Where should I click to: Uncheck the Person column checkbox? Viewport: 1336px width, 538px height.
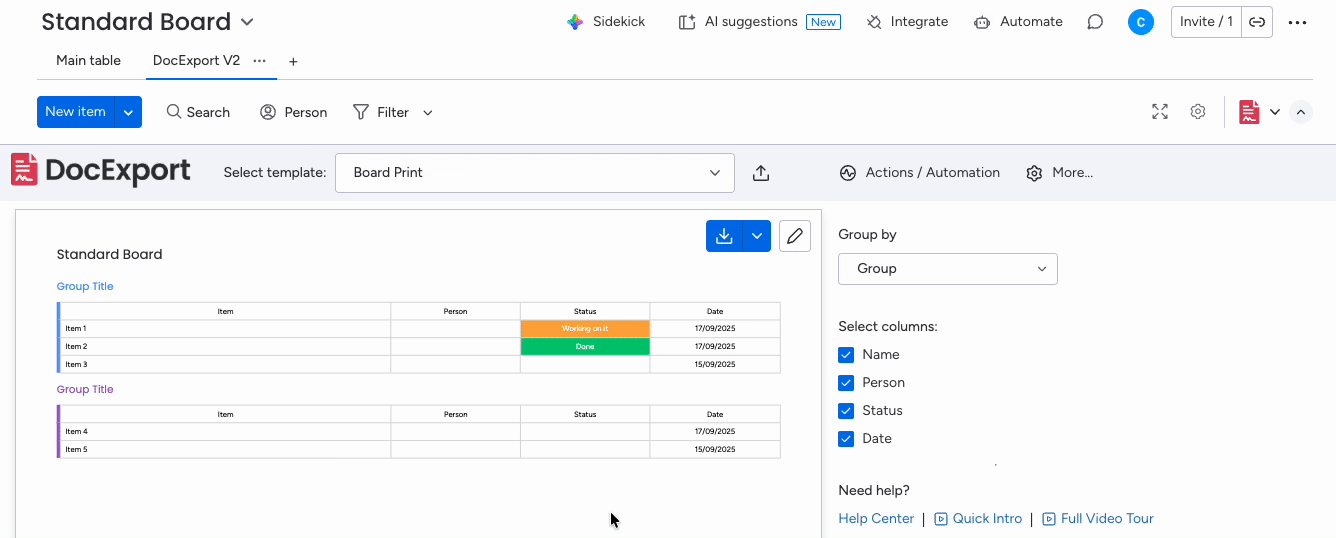coord(846,383)
